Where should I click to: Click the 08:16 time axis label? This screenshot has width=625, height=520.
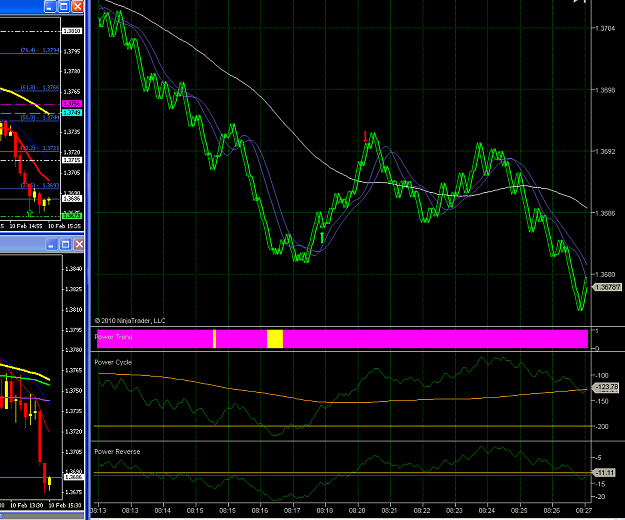(x=260, y=510)
